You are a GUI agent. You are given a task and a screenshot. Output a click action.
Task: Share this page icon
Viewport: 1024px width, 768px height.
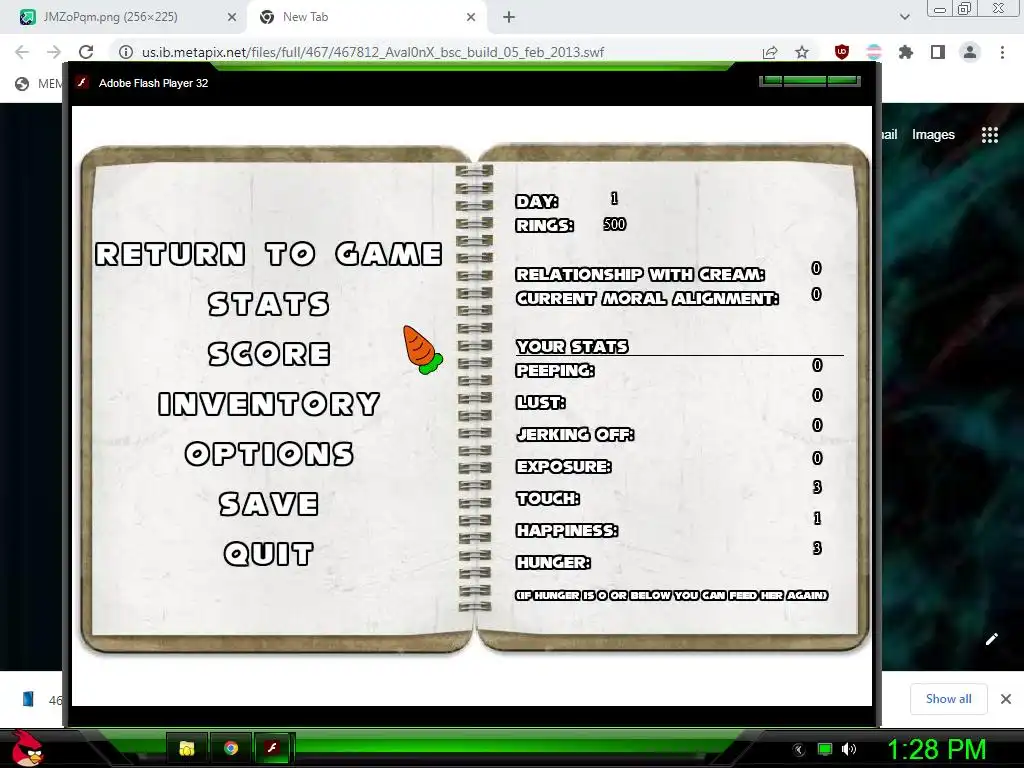770,52
